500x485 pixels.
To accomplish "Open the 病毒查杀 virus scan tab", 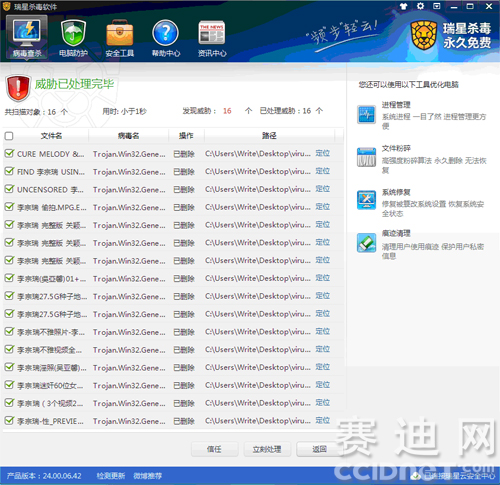I will click(27, 38).
